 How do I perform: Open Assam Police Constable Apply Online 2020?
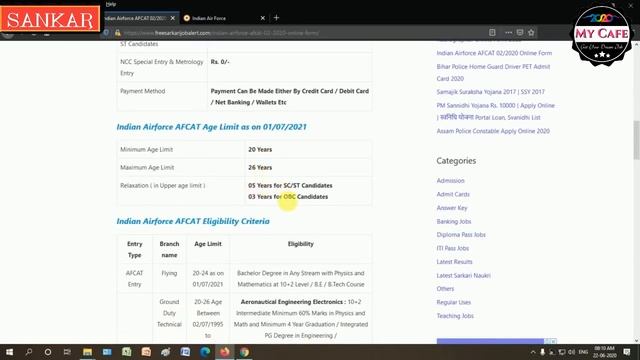tap(493, 131)
